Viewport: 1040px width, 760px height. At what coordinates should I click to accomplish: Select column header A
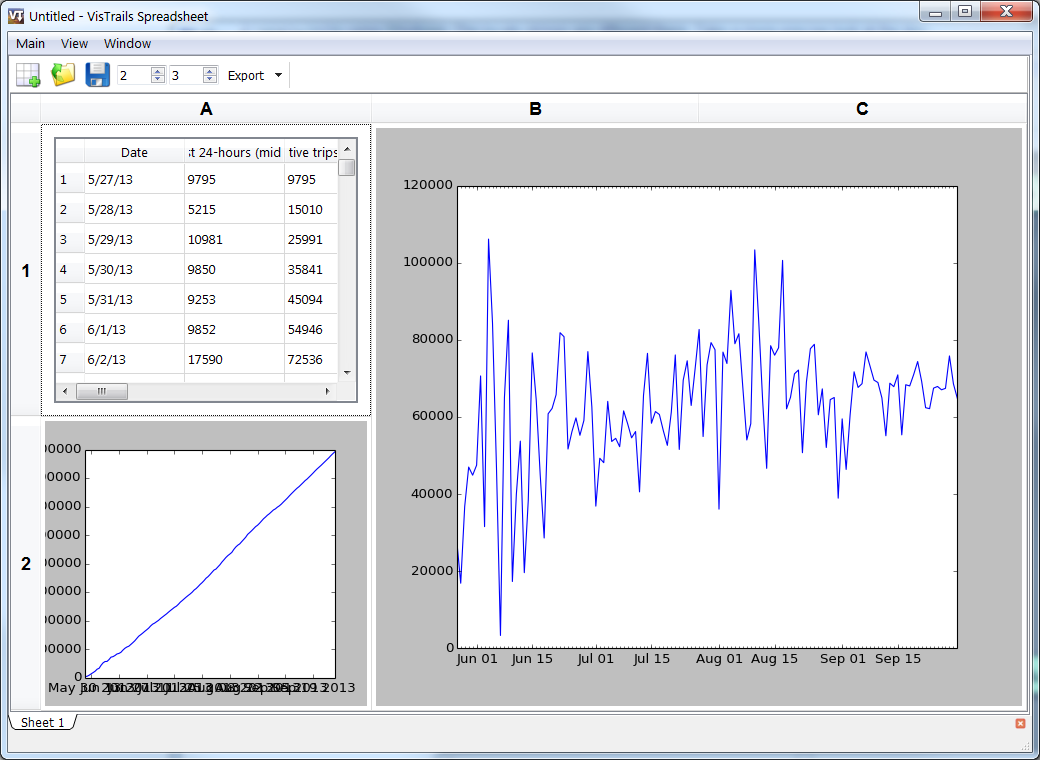point(206,109)
